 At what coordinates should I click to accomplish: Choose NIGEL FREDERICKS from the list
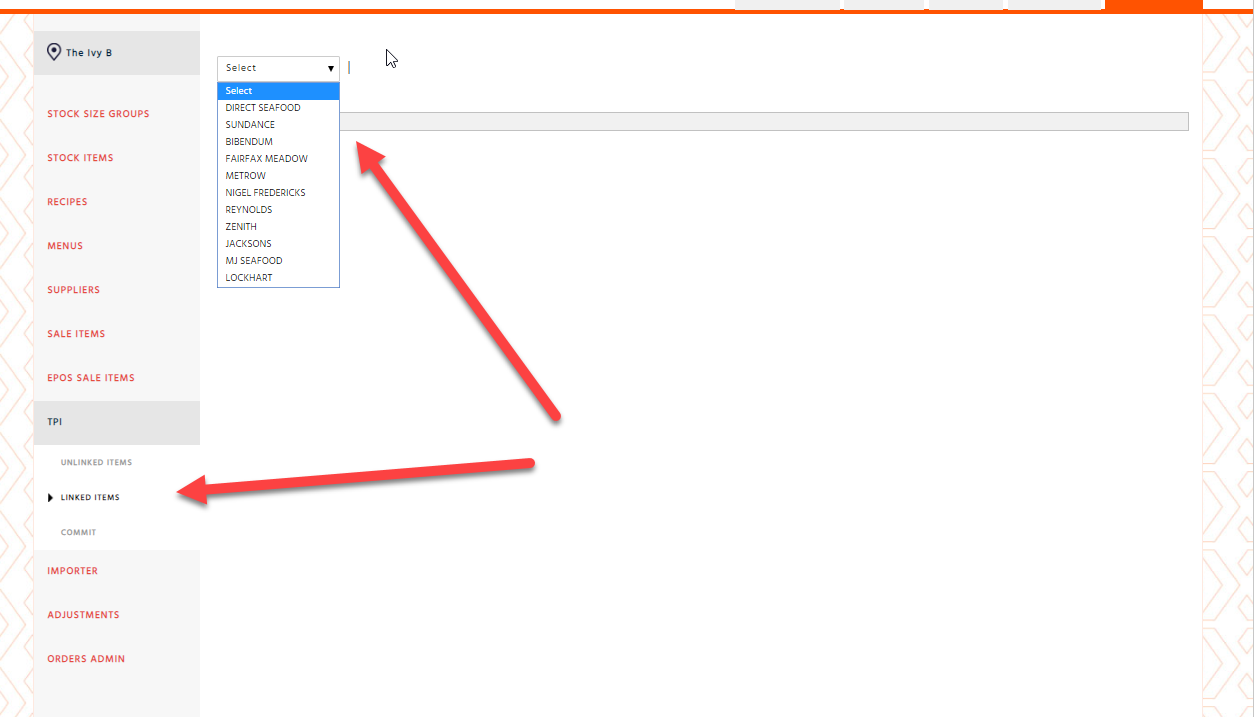278,193
